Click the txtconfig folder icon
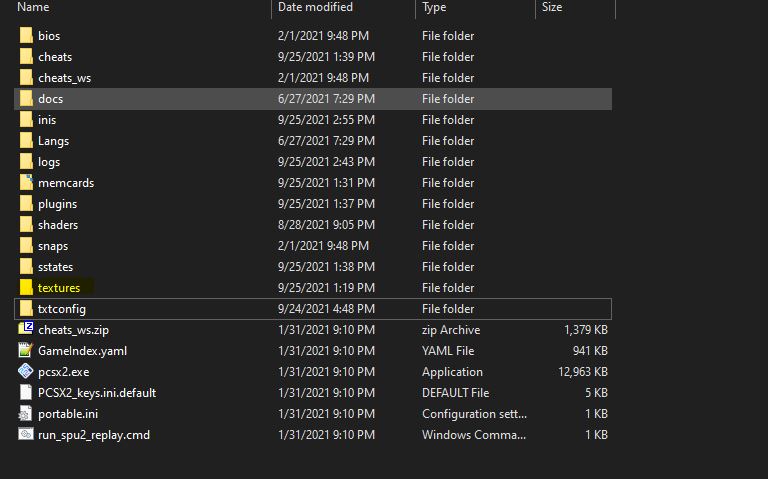Viewport: 768px width, 479px height. click(x=26, y=309)
